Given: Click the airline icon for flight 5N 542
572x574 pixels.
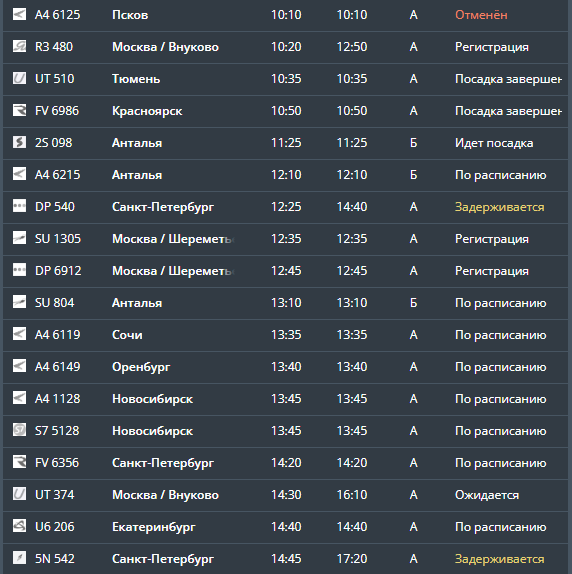Looking at the screenshot, I should pyautogui.click(x=19, y=559).
